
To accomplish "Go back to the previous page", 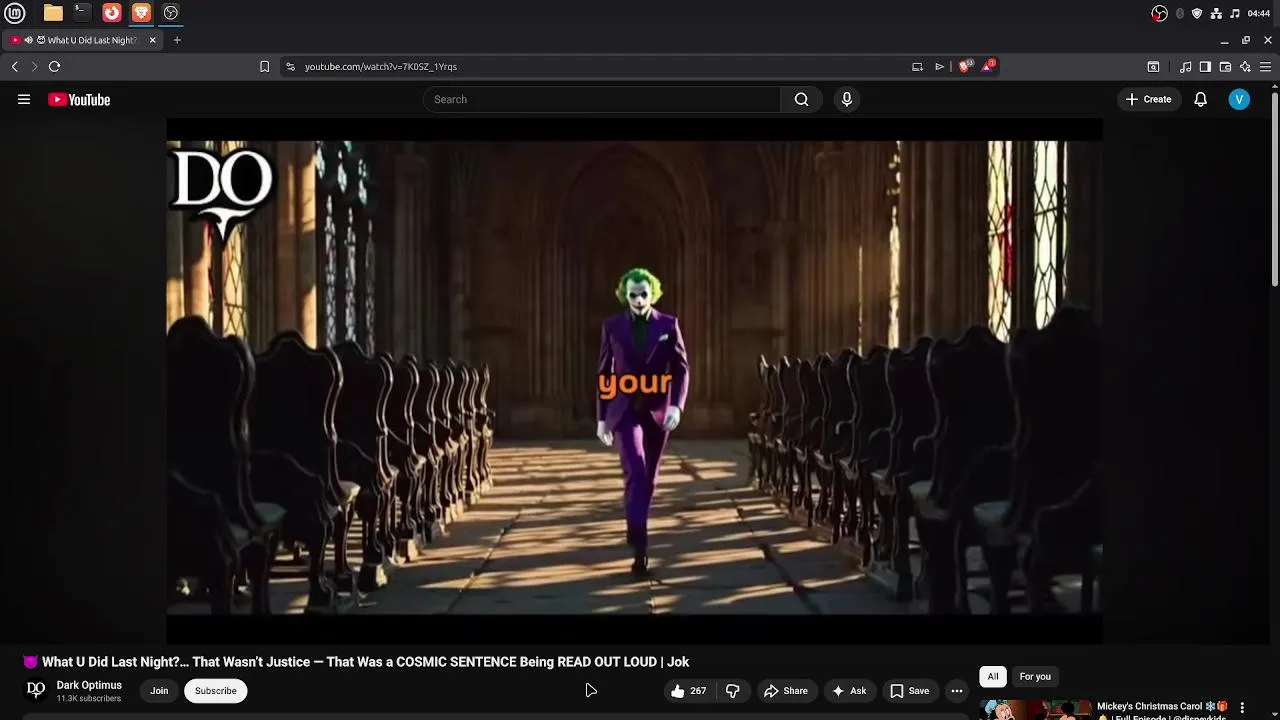I will tap(15, 67).
